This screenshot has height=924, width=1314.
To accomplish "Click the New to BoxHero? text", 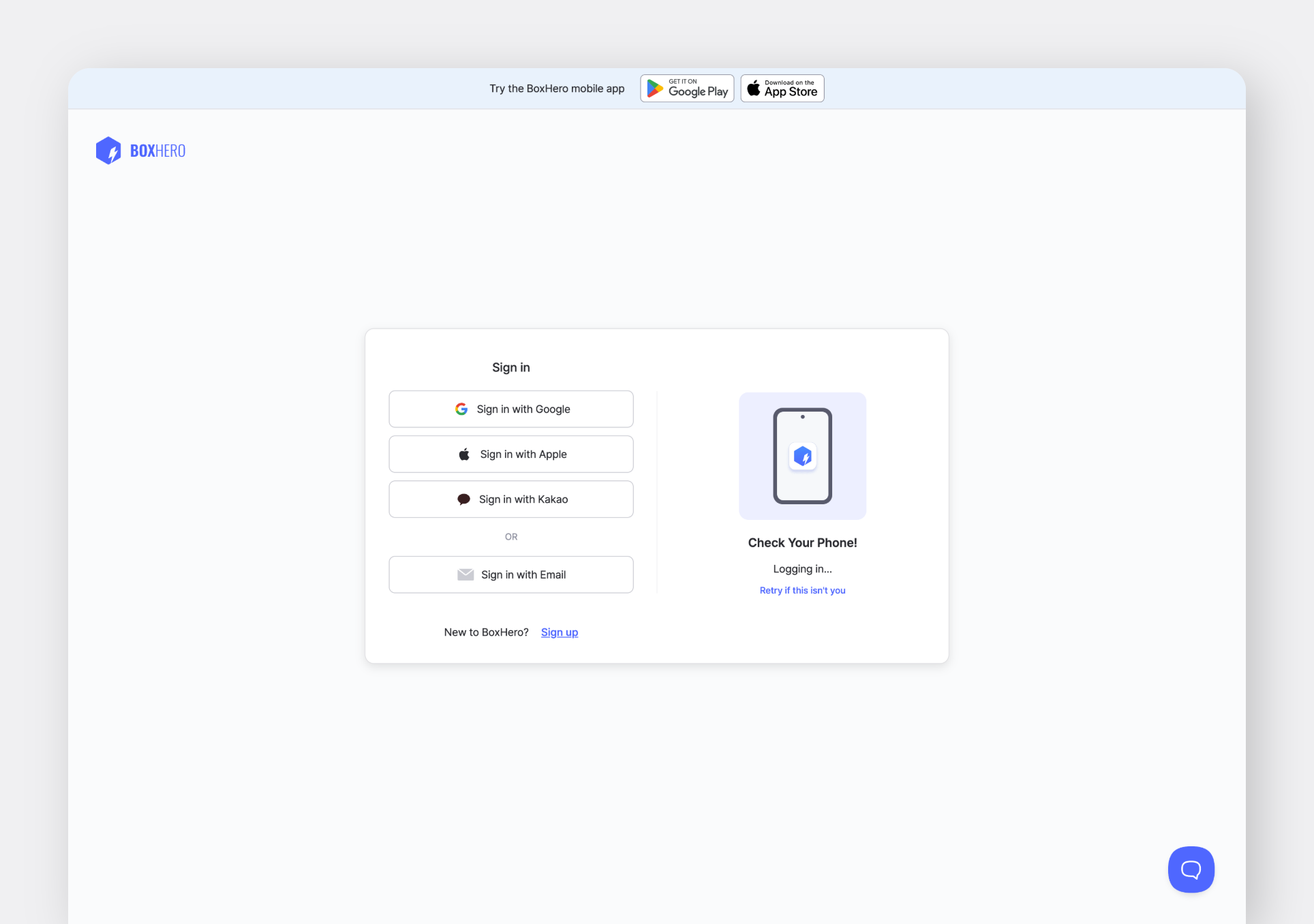I will click(x=487, y=632).
